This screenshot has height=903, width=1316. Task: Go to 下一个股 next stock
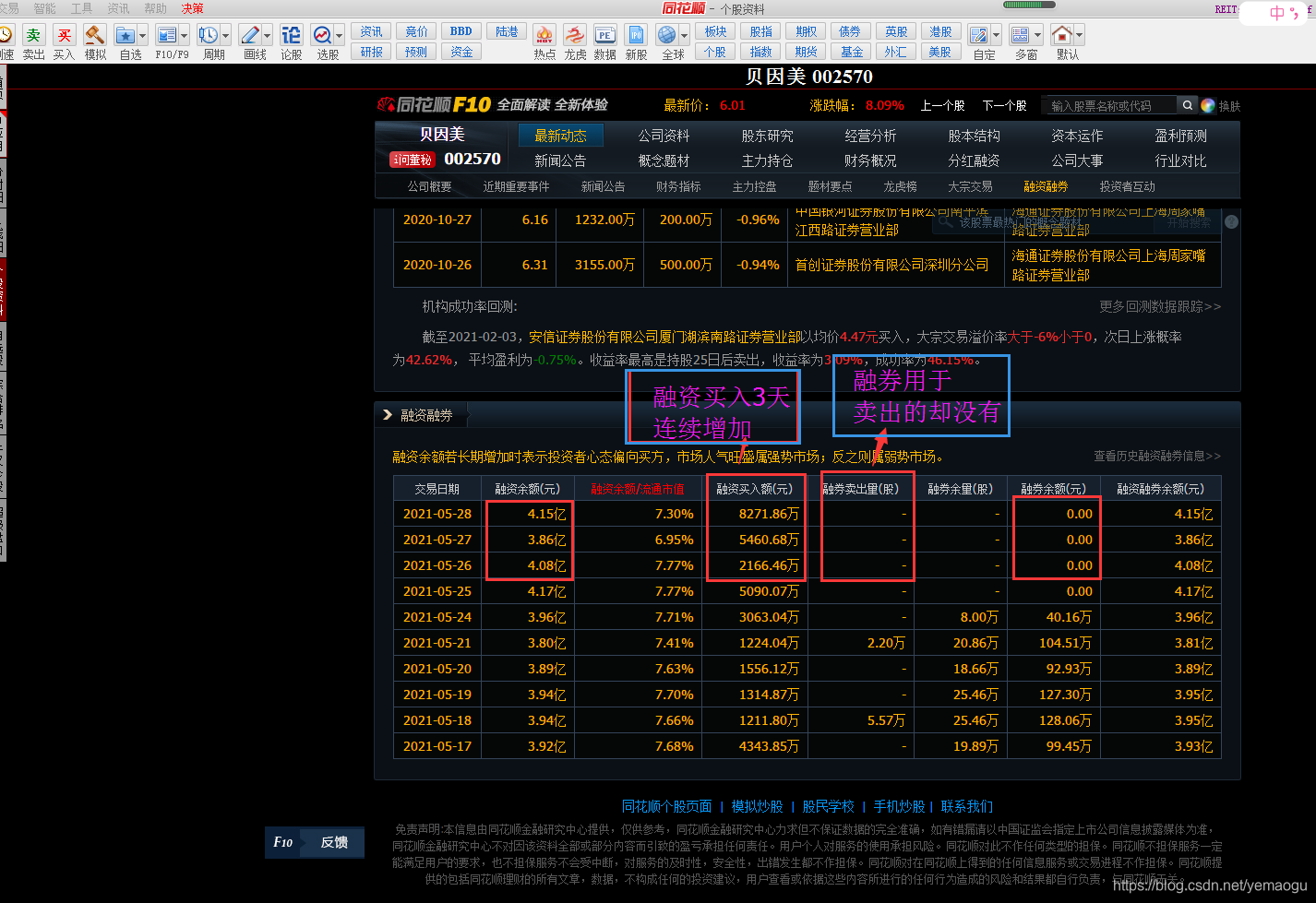click(x=1004, y=106)
